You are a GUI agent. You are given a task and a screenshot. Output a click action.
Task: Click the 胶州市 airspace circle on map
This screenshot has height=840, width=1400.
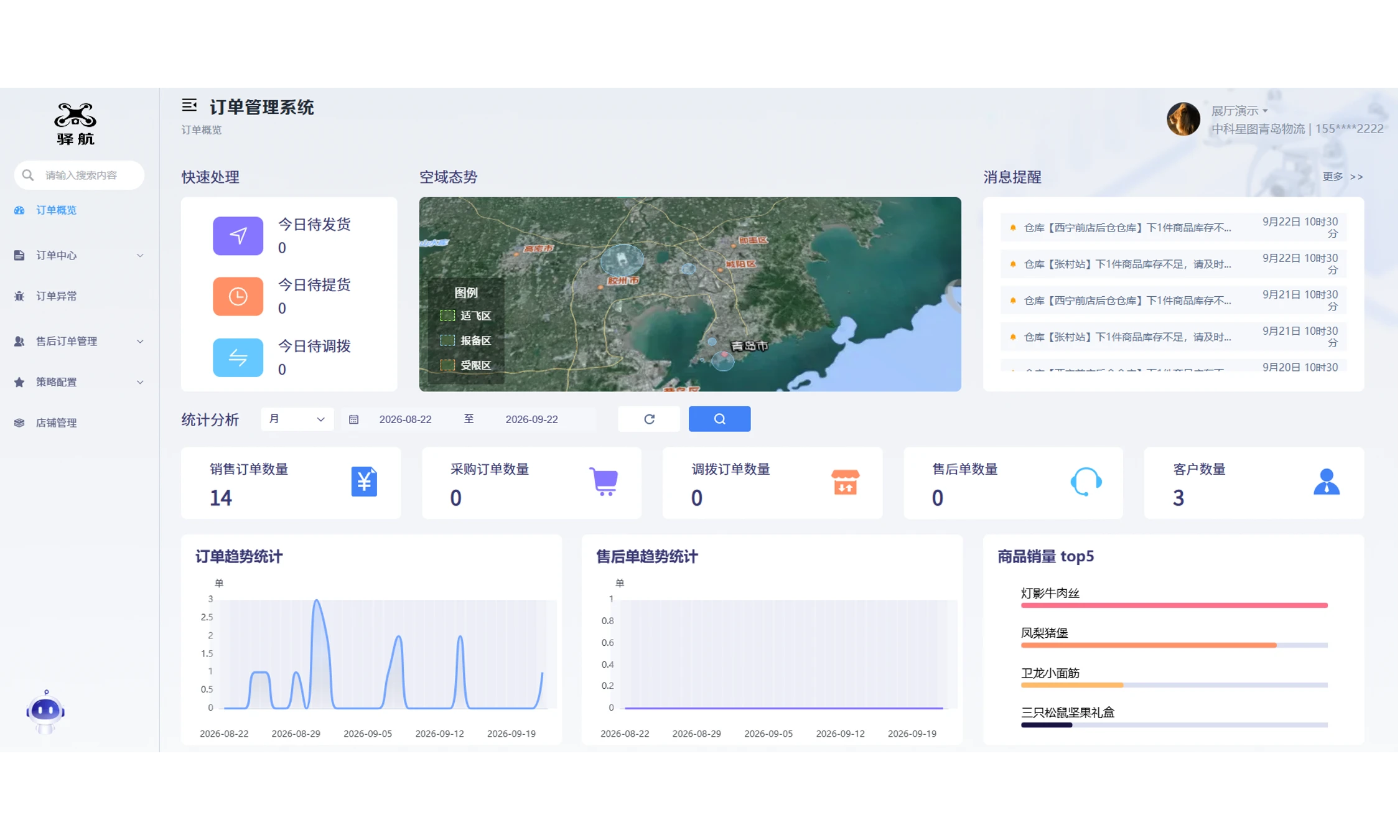pos(623,260)
